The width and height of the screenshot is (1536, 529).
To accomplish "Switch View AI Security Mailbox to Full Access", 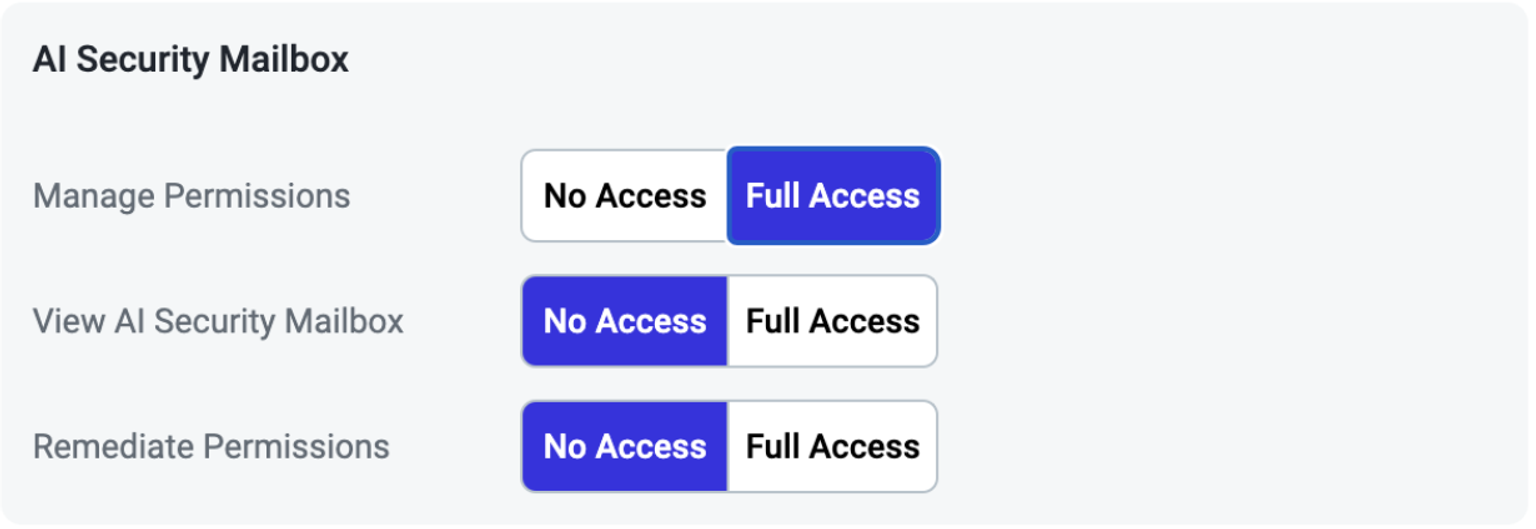I will coord(832,321).
